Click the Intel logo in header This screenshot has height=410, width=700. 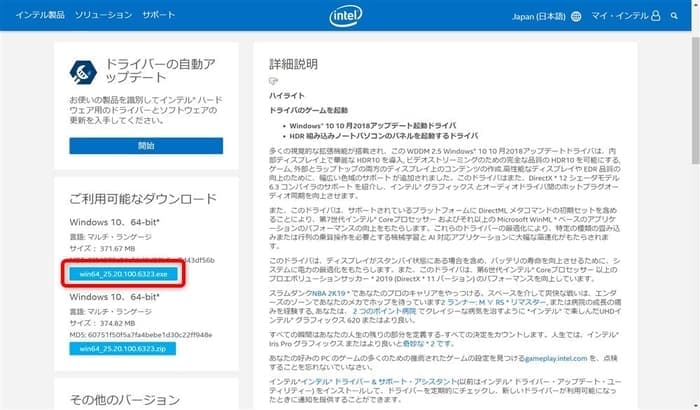point(346,16)
